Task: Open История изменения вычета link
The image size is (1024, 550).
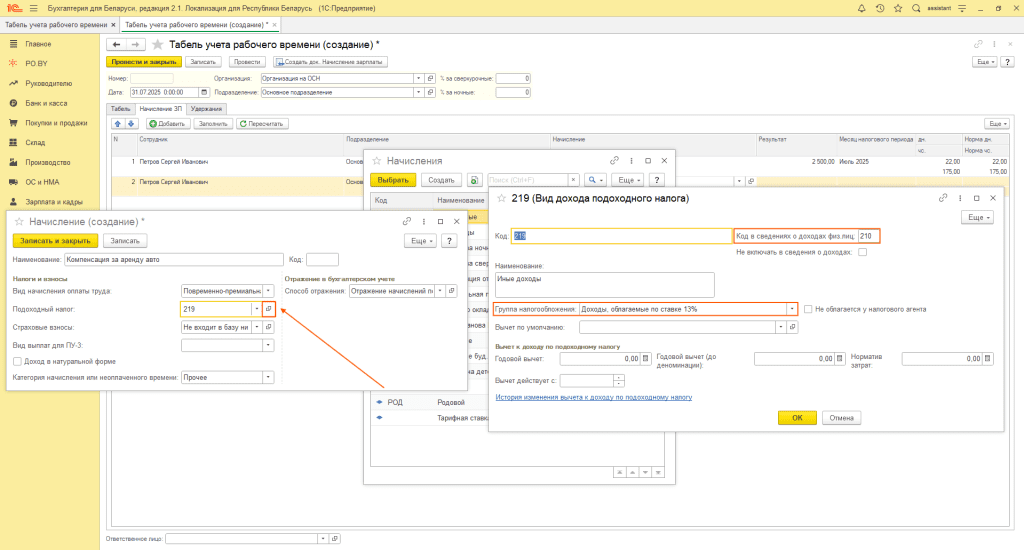Action: click(594, 397)
